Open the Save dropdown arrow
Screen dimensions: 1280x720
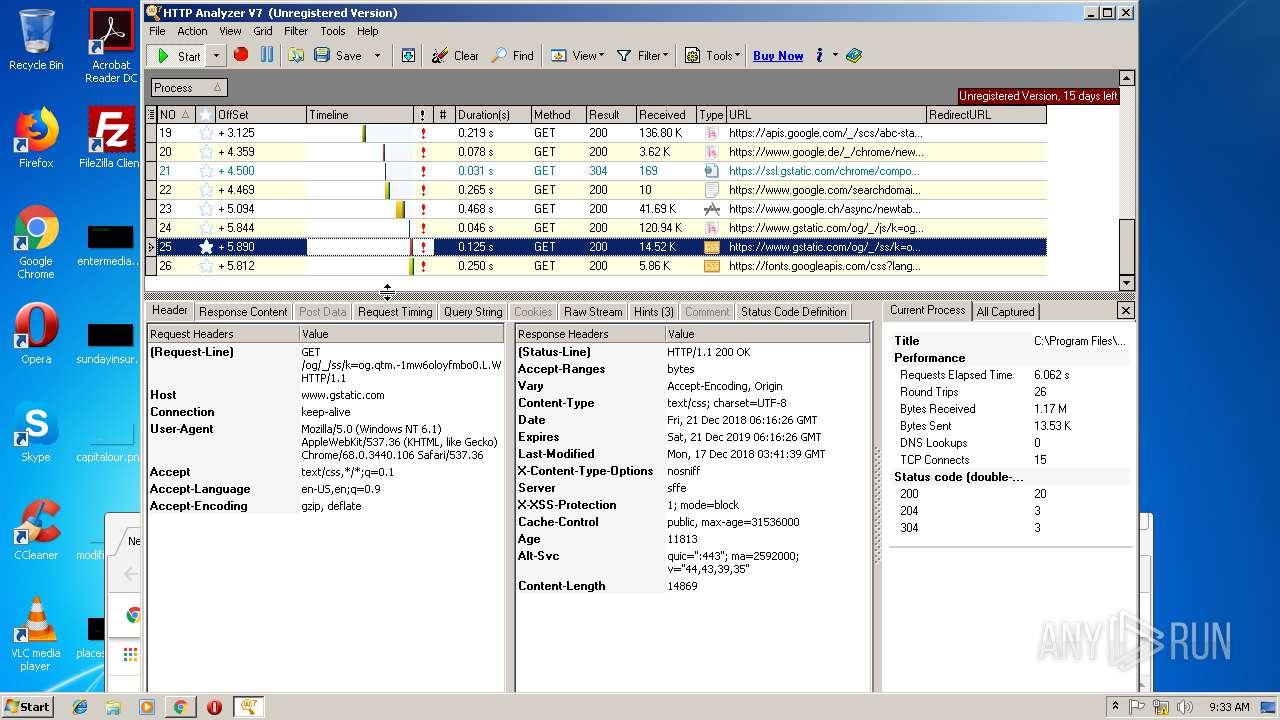tap(377, 56)
